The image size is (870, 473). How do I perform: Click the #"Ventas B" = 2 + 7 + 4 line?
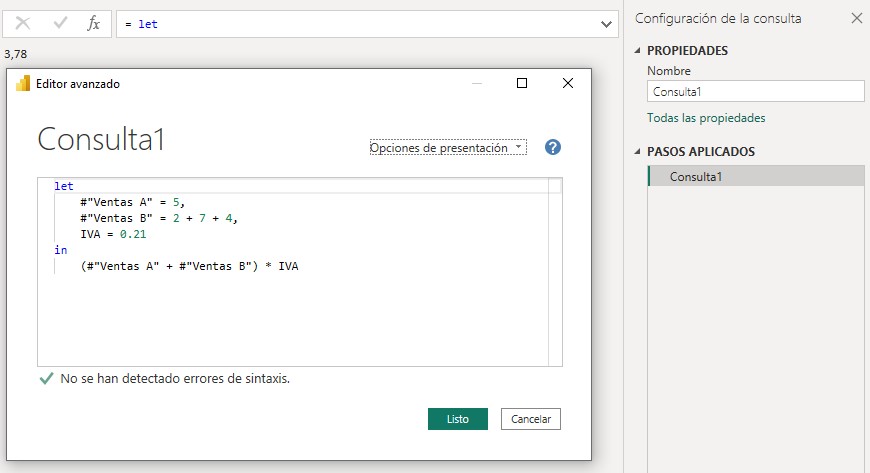pos(159,218)
